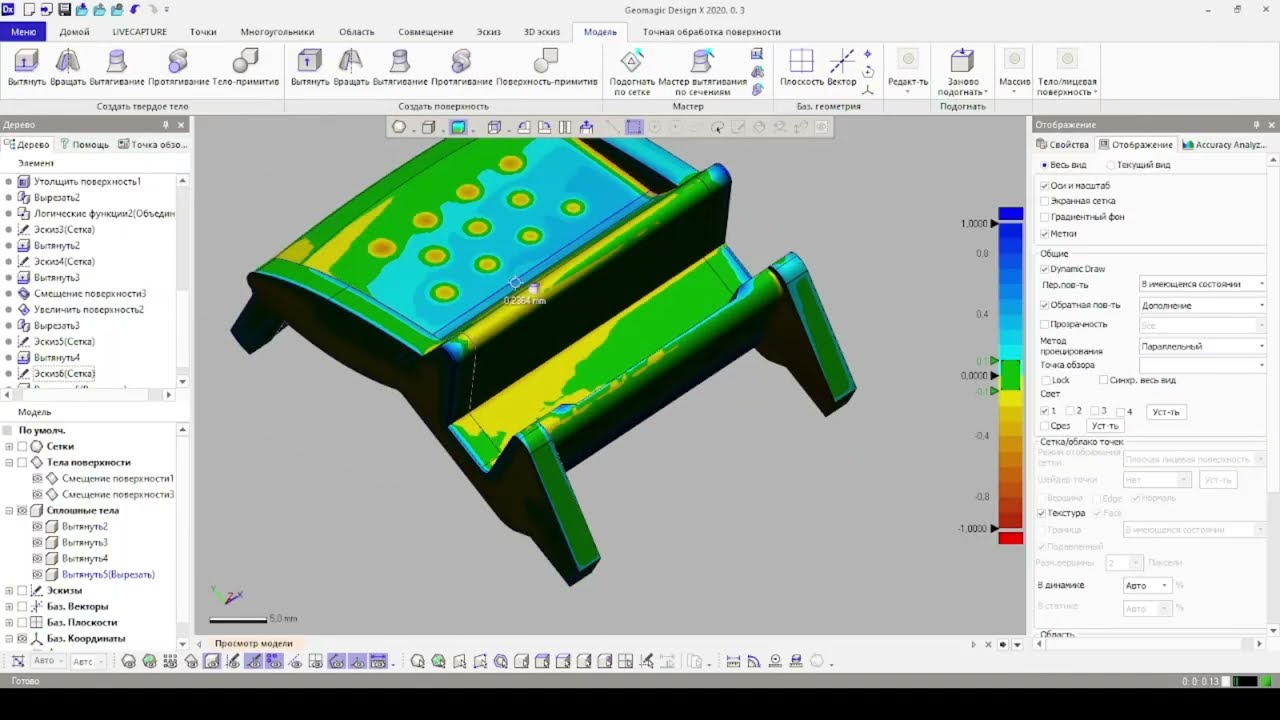Click the Сетки mesh icon in model tree
Screen dimensions: 1280x720
[x=37, y=446]
